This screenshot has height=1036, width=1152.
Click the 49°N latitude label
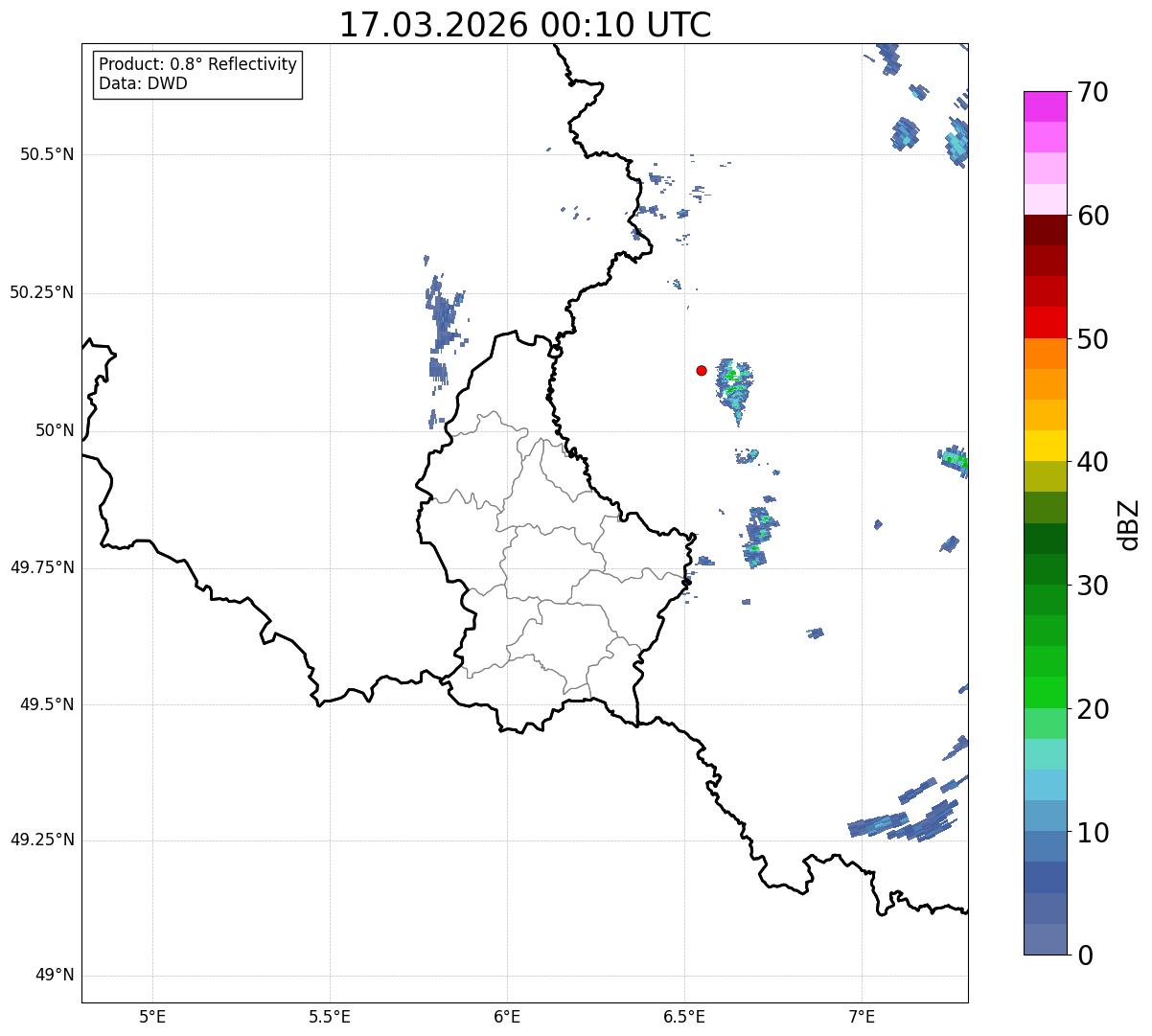[x=55, y=975]
